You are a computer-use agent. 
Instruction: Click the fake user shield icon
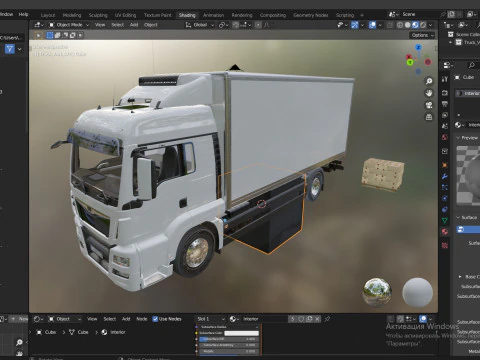tap(301, 319)
